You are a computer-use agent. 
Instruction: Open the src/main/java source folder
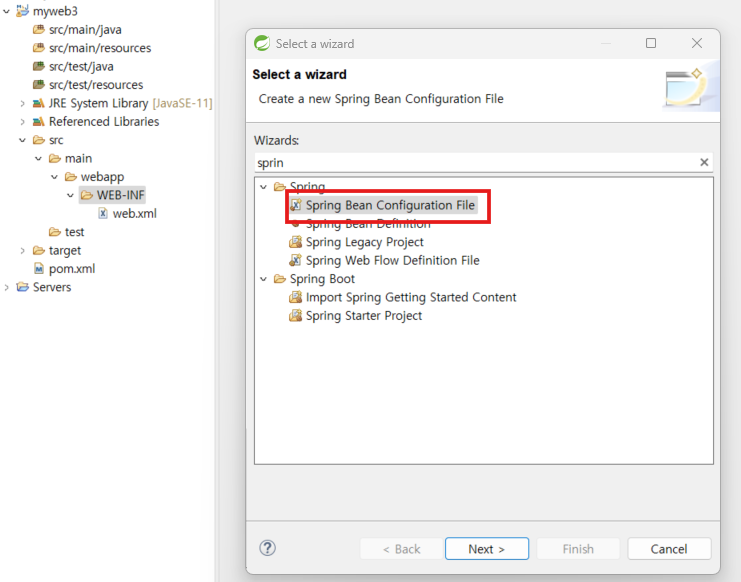point(85,29)
